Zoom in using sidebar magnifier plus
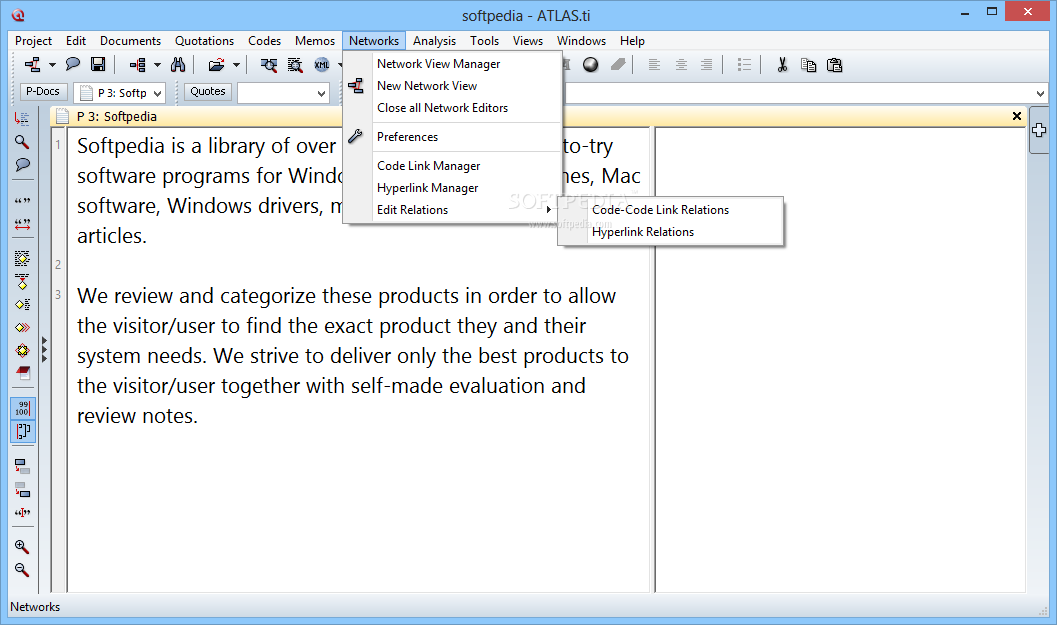The height and width of the screenshot is (625, 1057). (22, 547)
